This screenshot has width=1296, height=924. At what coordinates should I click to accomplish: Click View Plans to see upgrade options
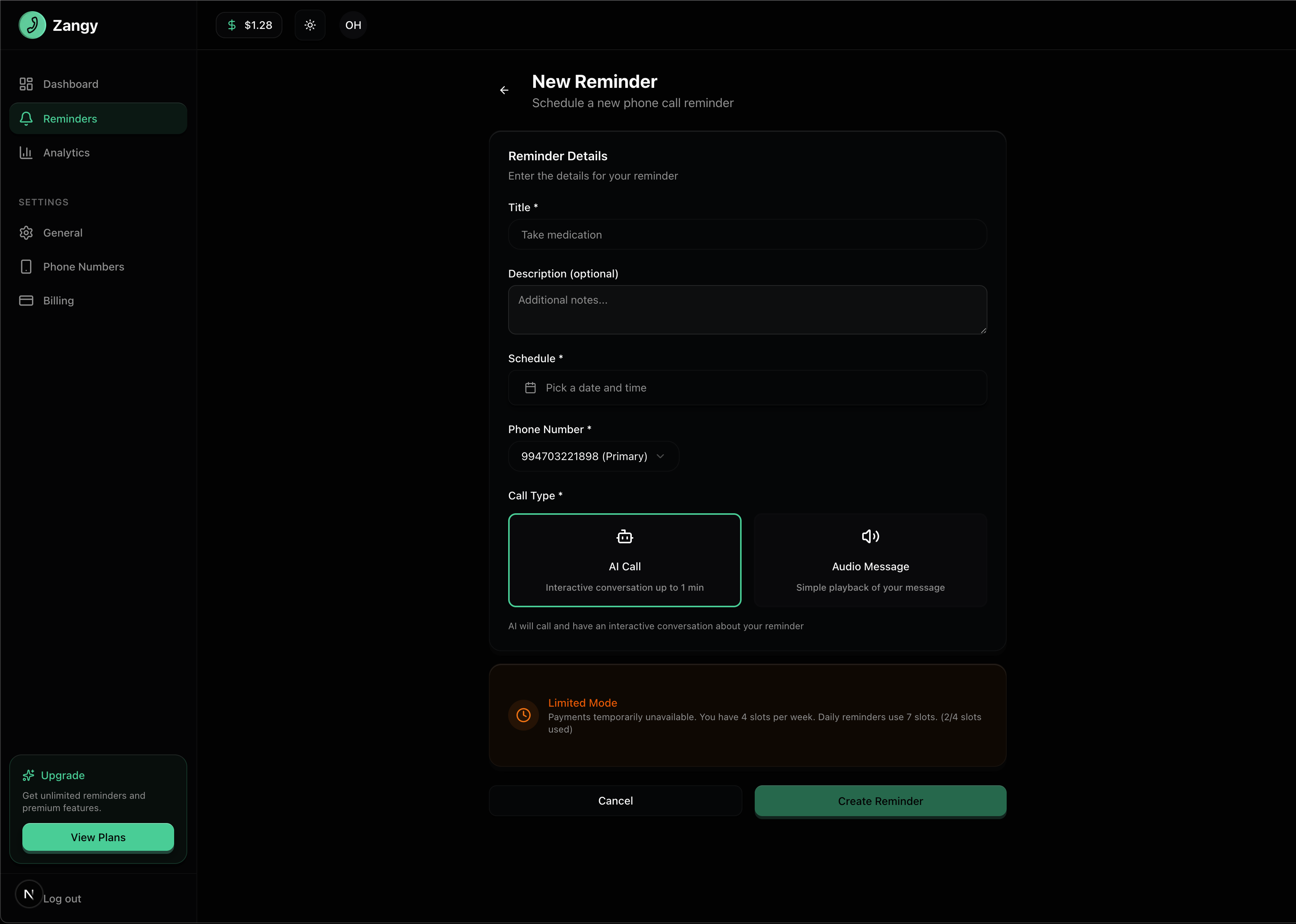pyautogui.click(x=98, y=837)
